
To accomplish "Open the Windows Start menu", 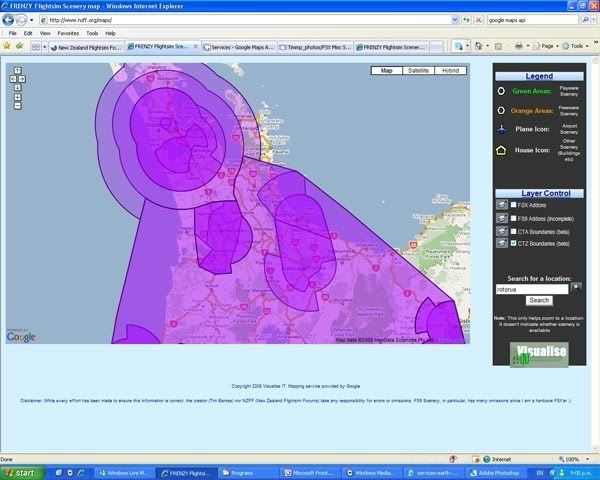I will click(x=22, y=472).
